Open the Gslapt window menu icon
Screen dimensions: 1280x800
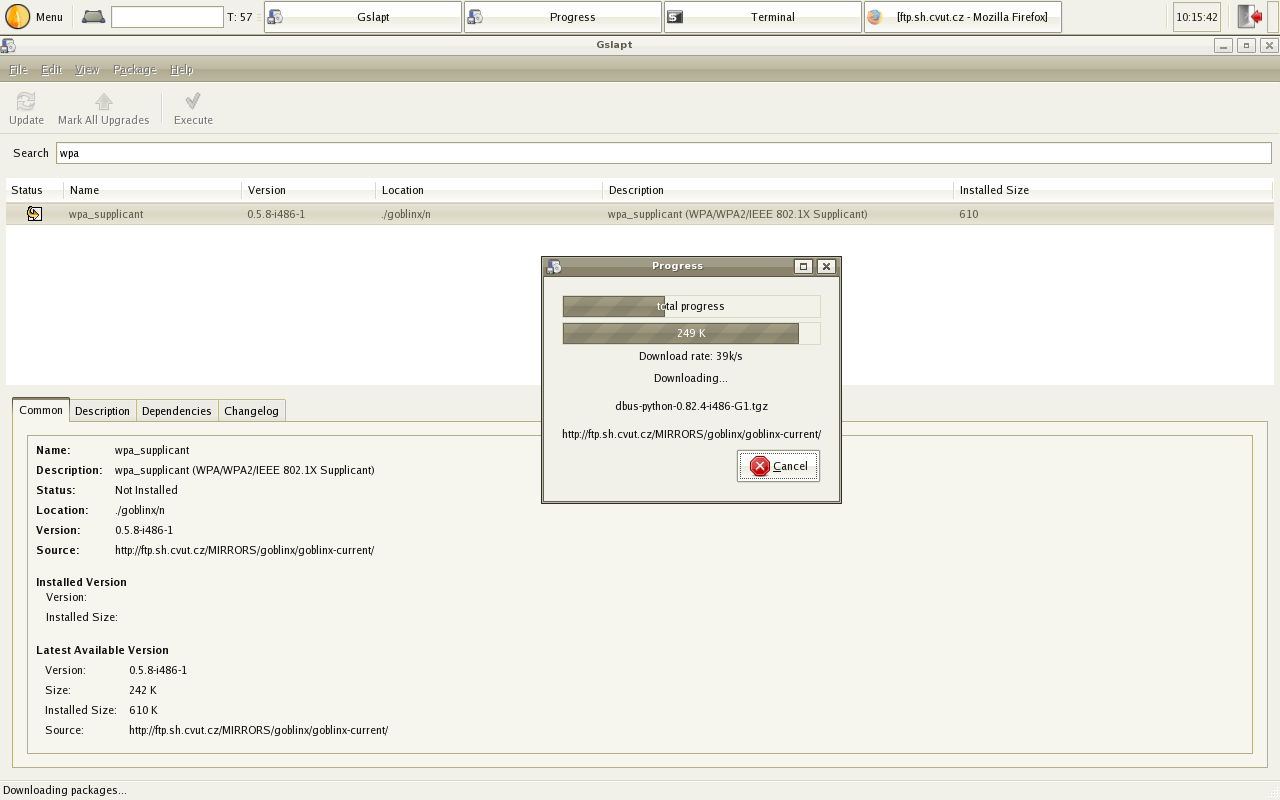(x=8, y=45)
